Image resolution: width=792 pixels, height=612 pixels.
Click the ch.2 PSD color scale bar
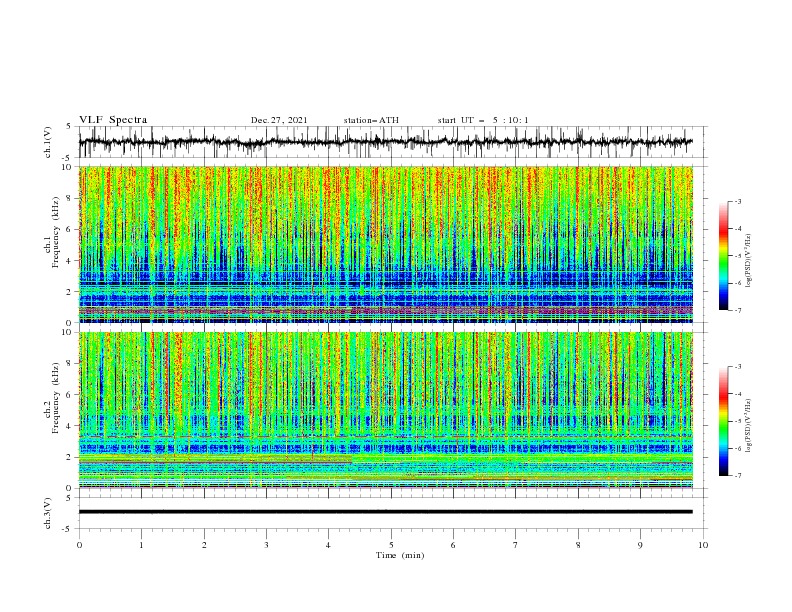tap(723, 421)
